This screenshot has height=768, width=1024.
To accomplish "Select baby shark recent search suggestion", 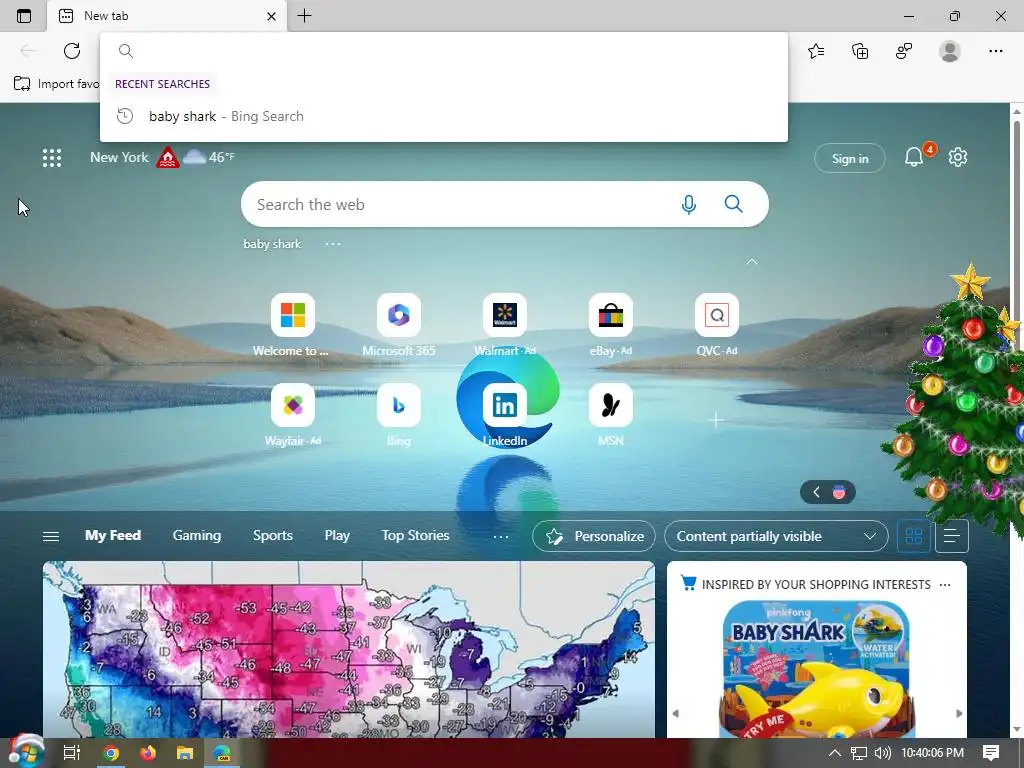I will [443, 116].
